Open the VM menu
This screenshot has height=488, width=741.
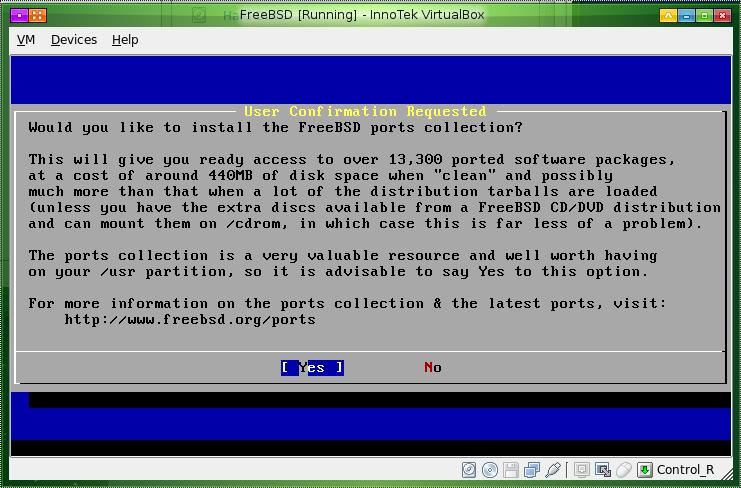(26, 40)
